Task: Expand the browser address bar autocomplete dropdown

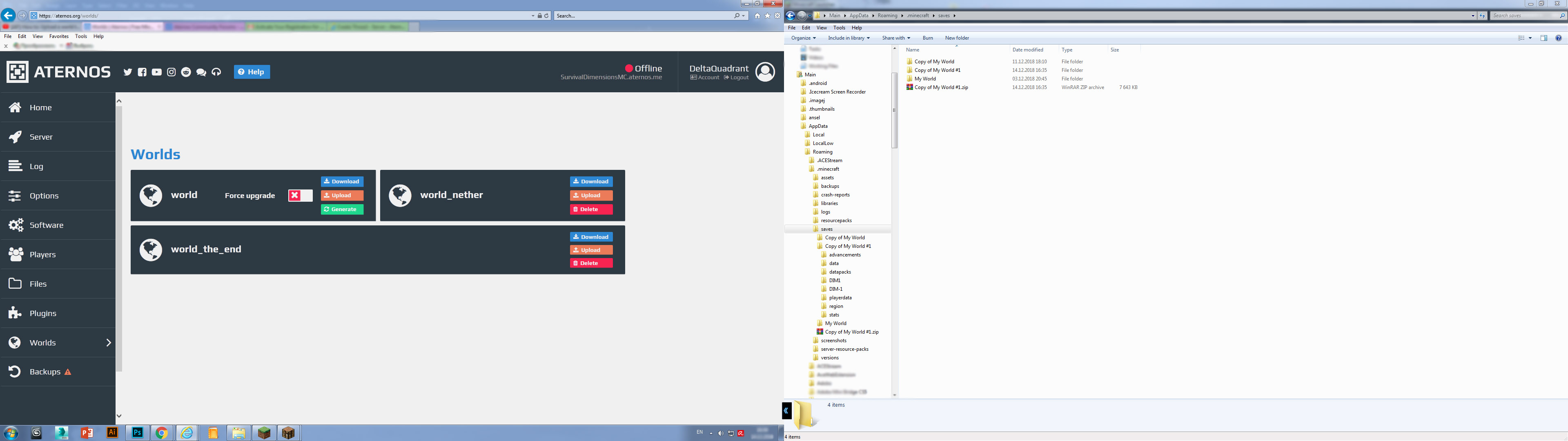Action: click(533, 16)
